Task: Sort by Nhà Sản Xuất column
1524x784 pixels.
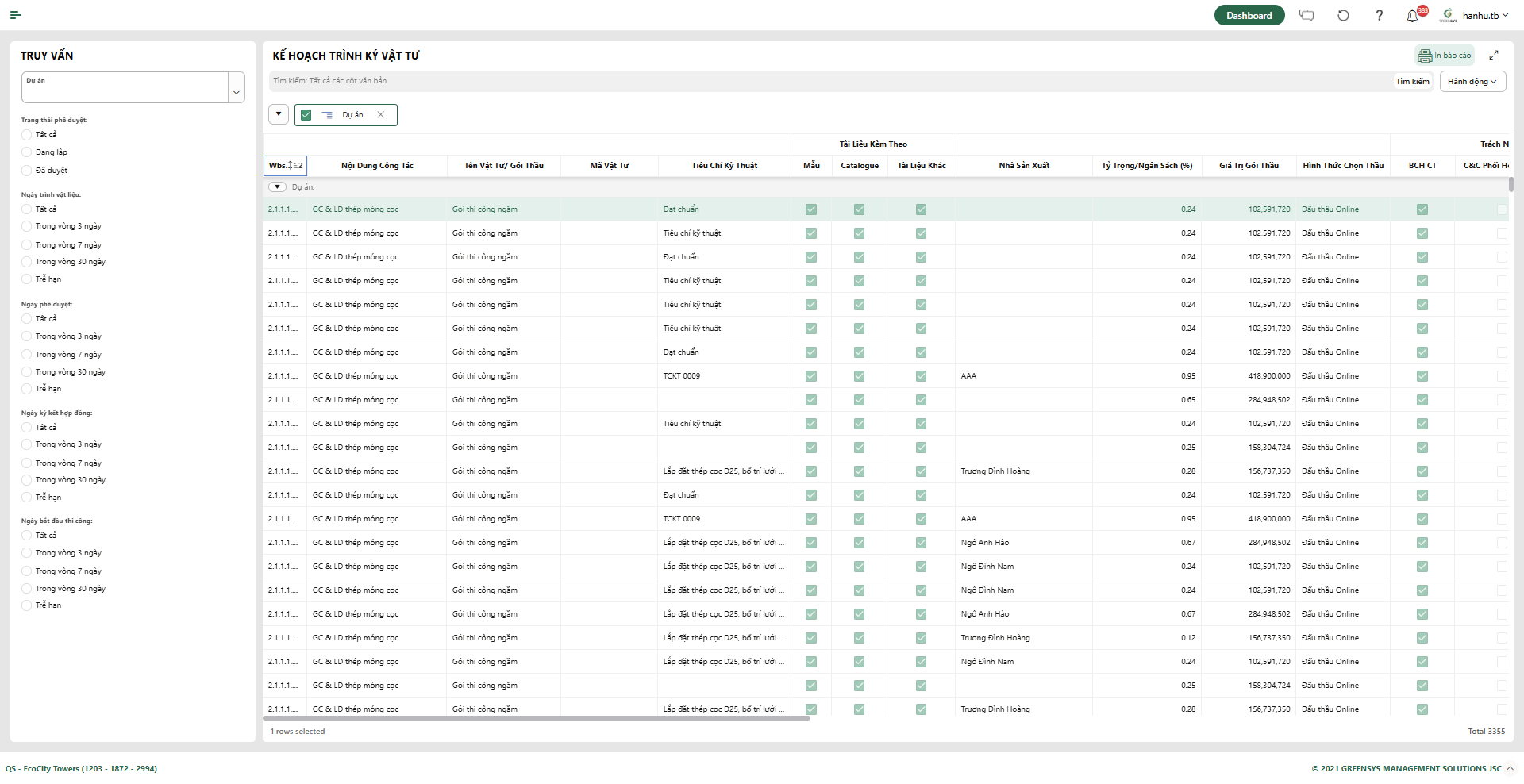Action: point(1024,165)
